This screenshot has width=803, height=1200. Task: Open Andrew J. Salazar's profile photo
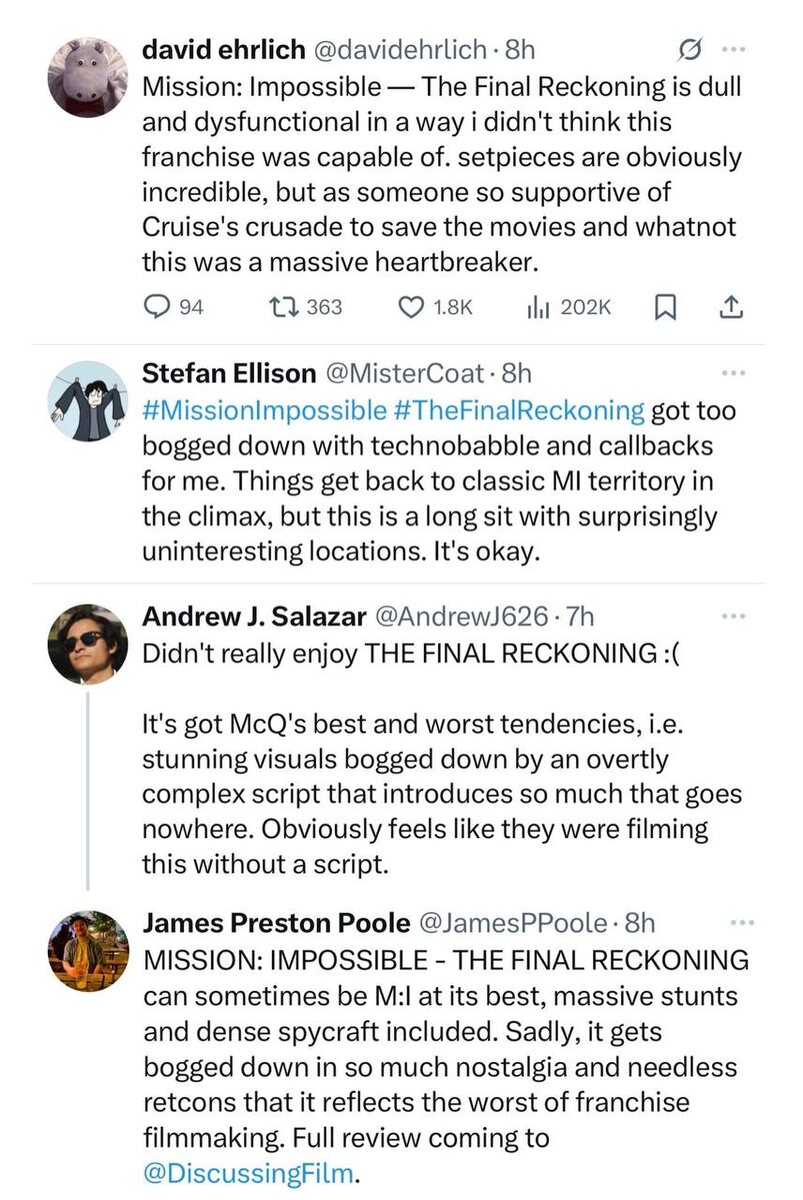(87, 645)
